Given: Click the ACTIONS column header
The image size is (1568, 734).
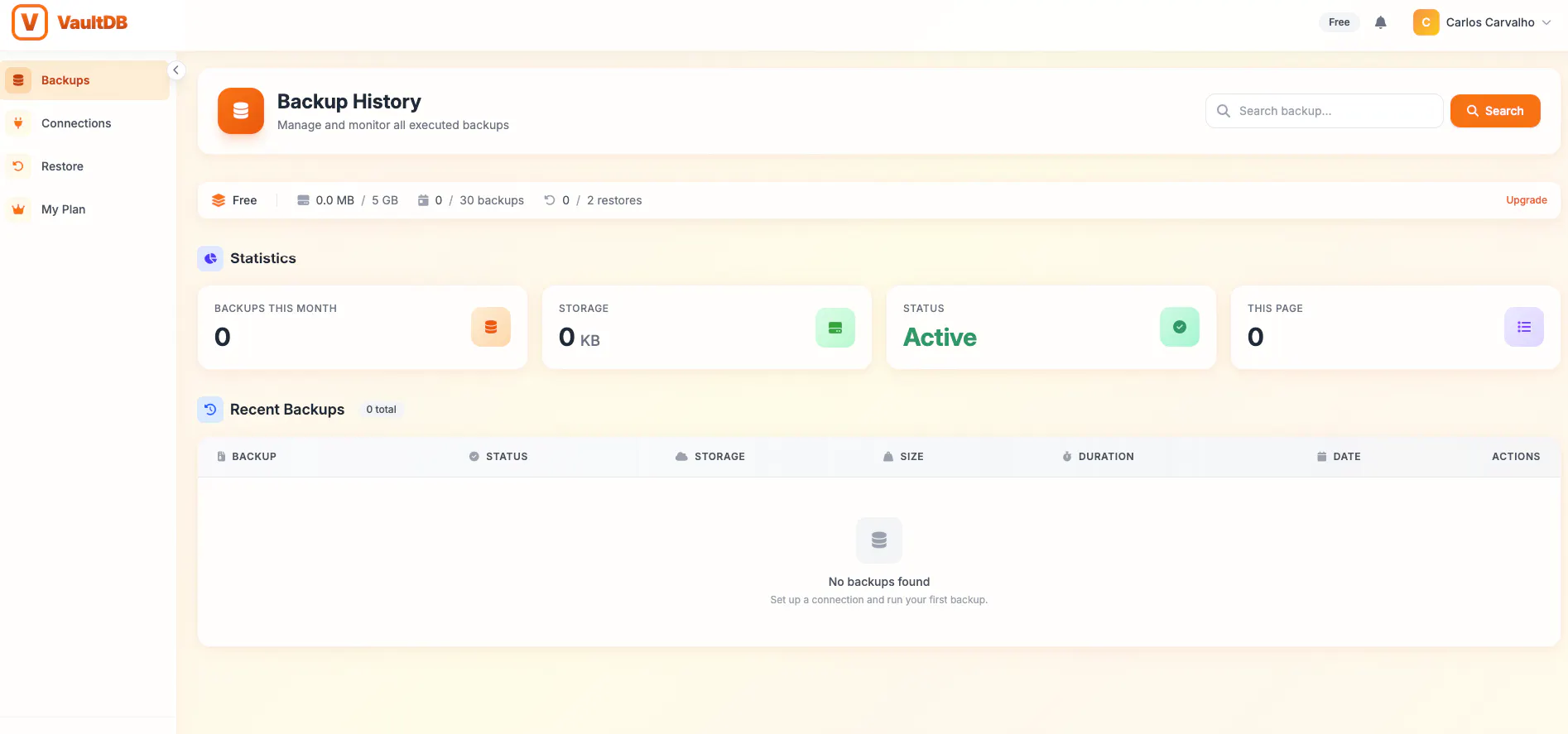Looking at the screenshot, I should tap(1516, 457).
